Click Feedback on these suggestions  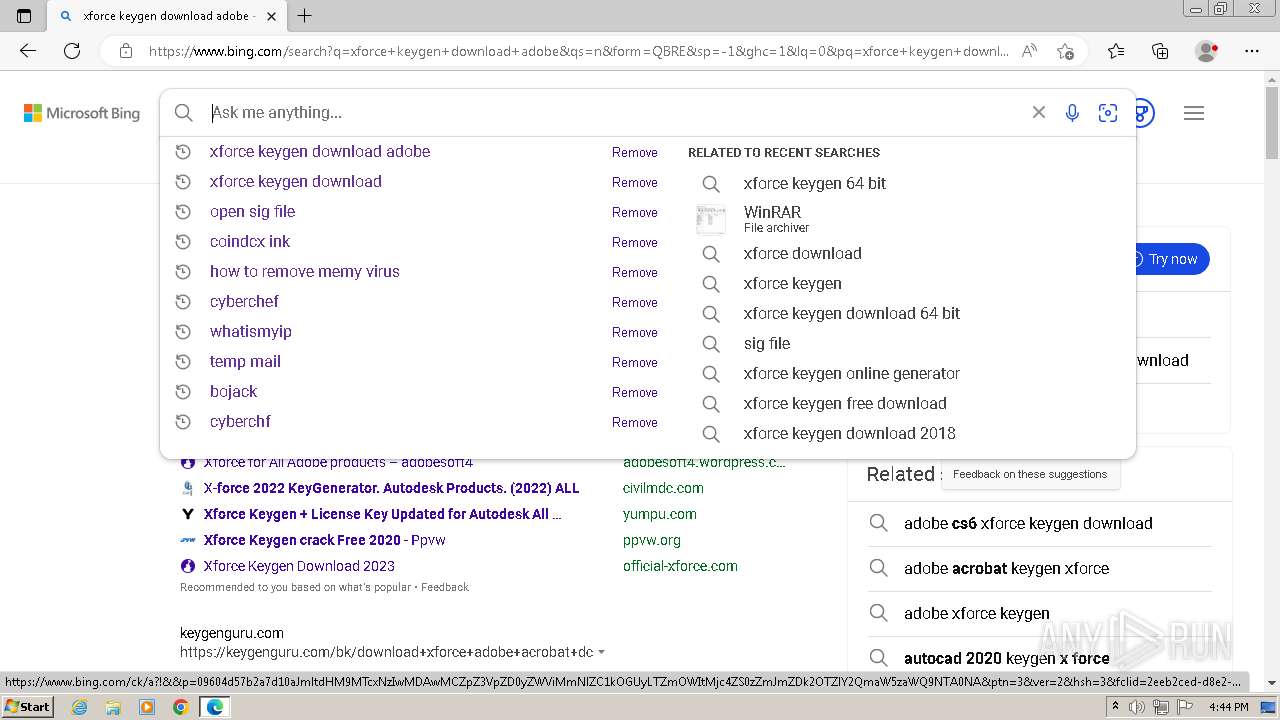pyautogui.click(x=1030, y=474)
